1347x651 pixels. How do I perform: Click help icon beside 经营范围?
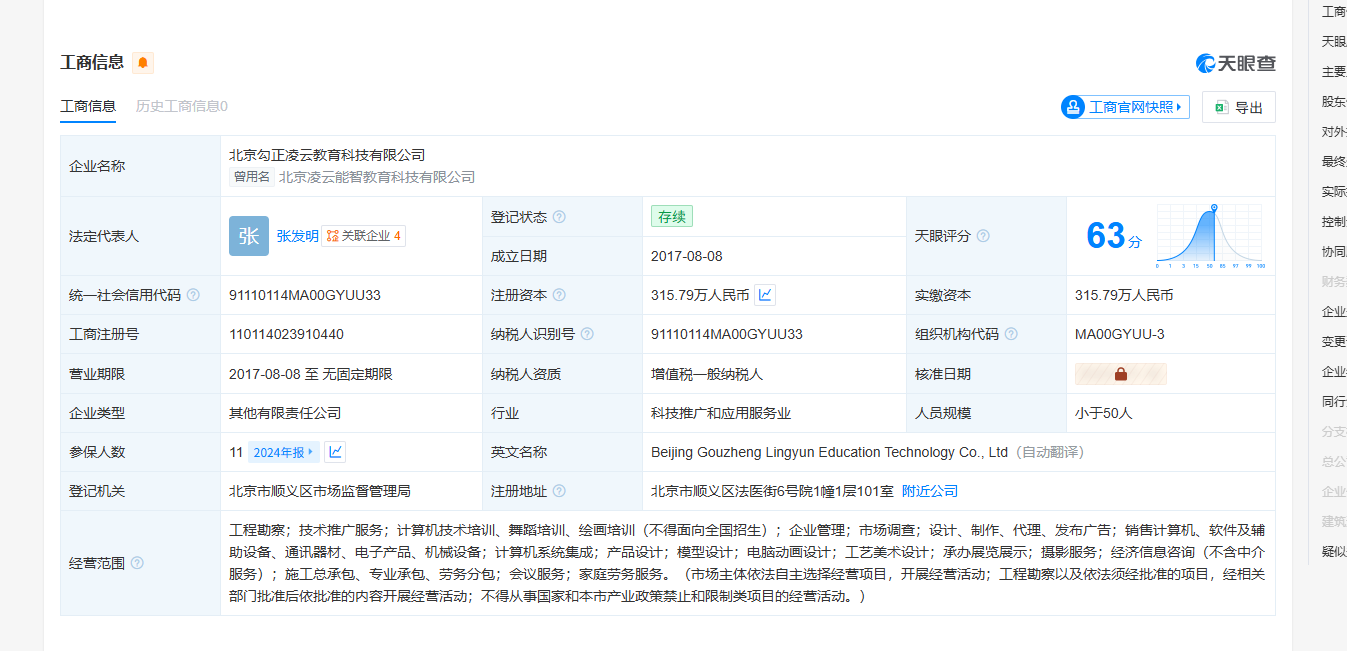(x=137, y=563)
